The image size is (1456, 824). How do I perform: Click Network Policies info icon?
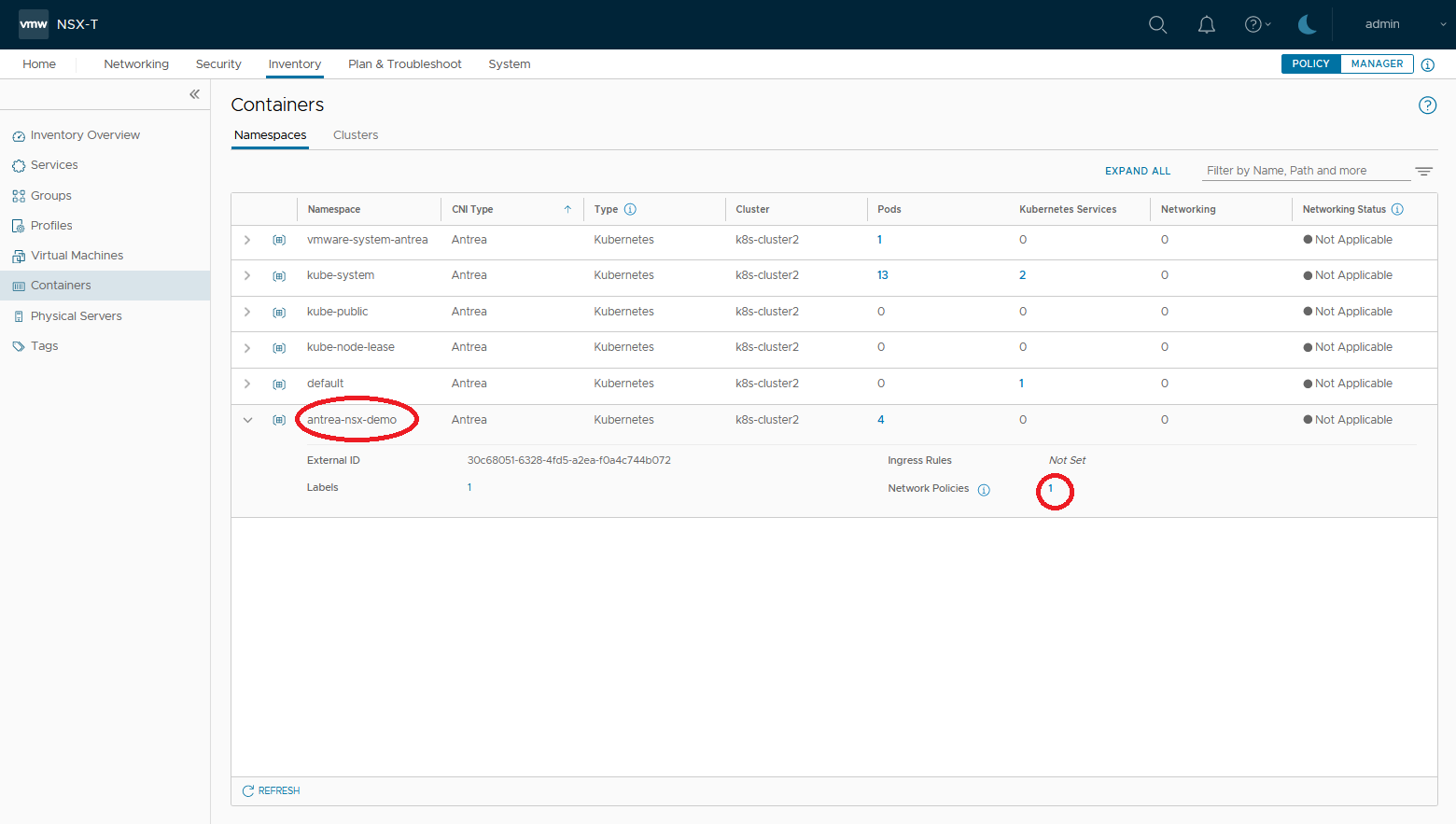984,490
